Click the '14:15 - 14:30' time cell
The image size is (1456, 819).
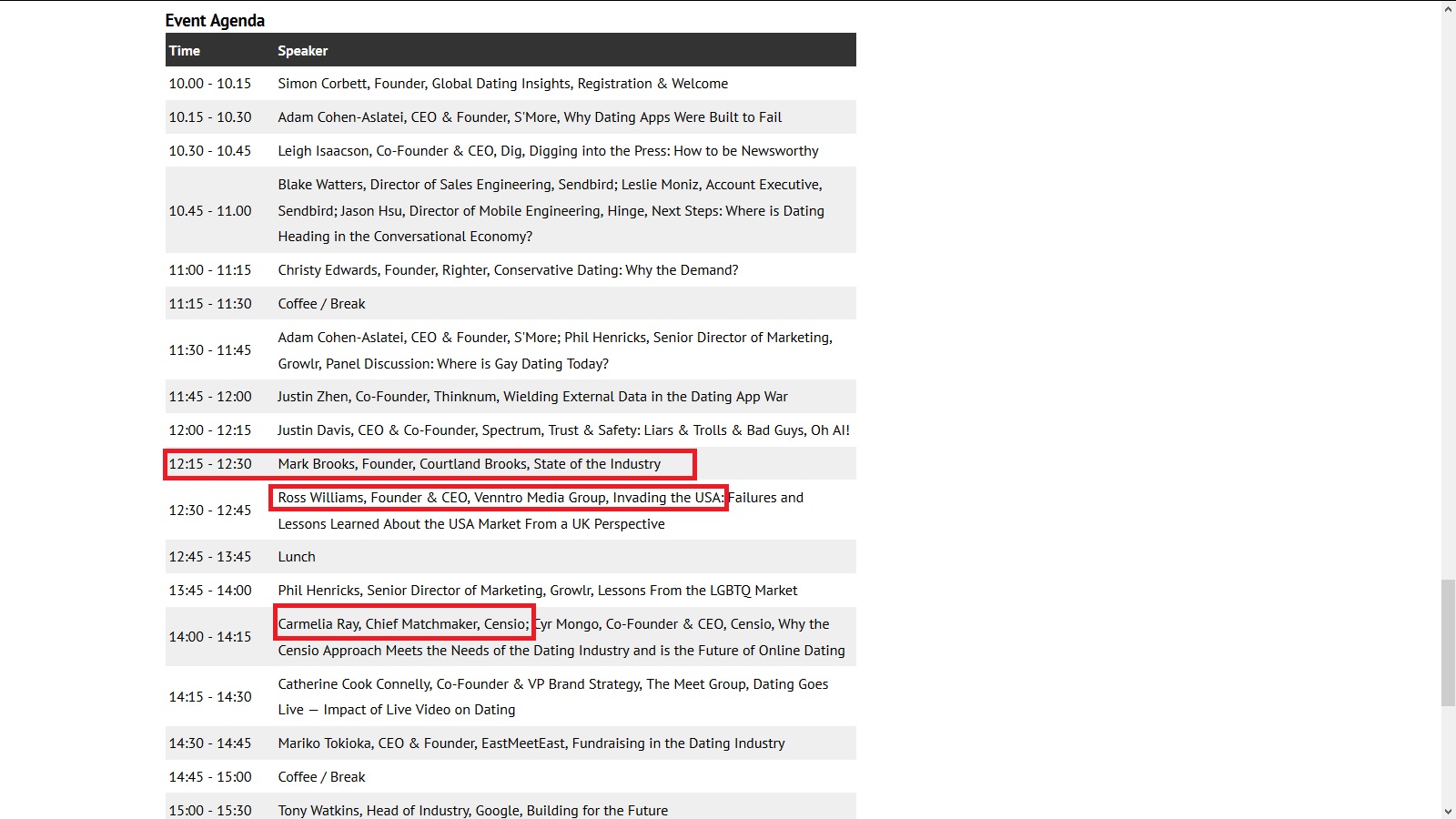[x=210, y=697]
